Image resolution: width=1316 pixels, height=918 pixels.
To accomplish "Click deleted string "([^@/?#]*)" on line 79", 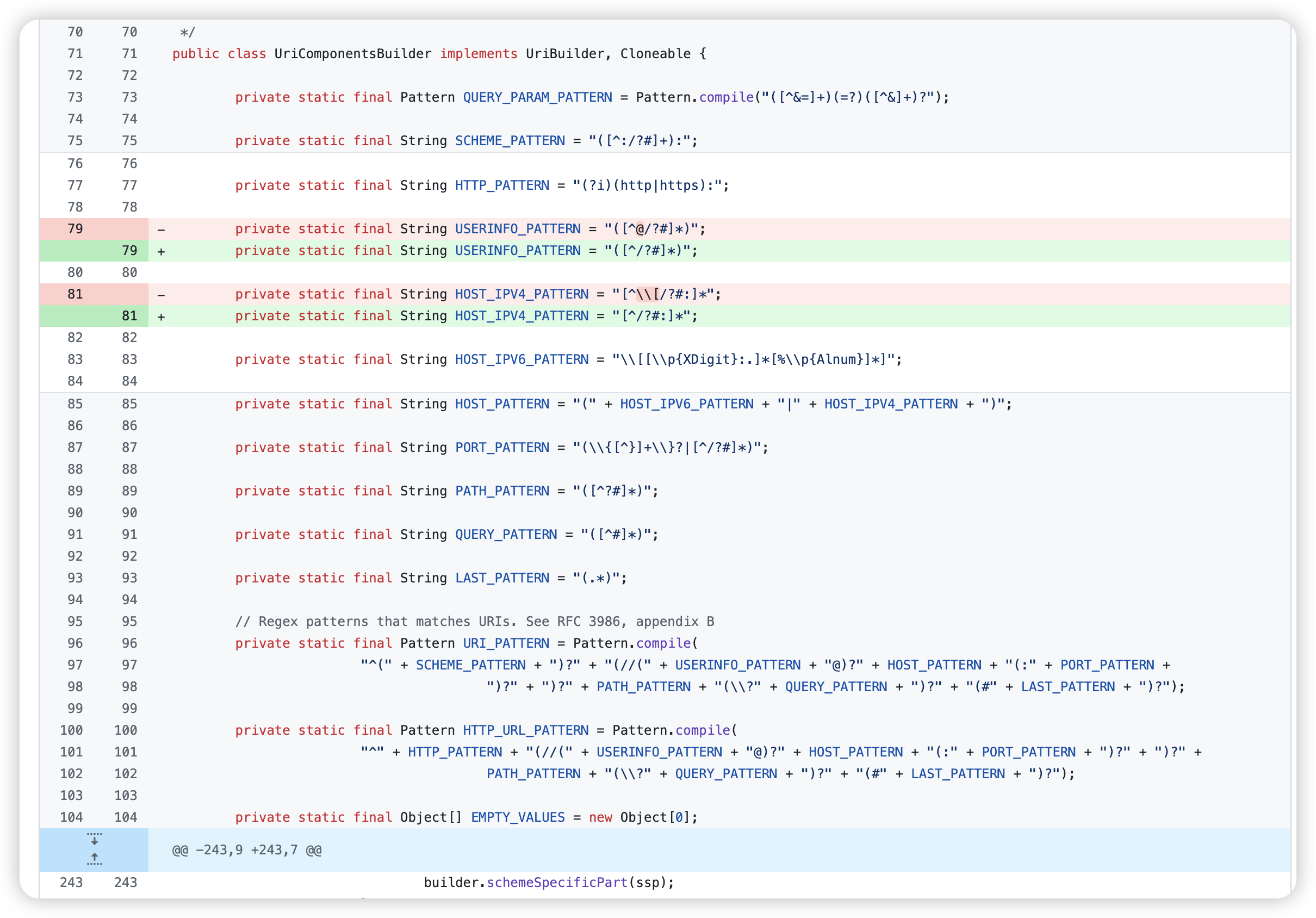I will 650,229.
